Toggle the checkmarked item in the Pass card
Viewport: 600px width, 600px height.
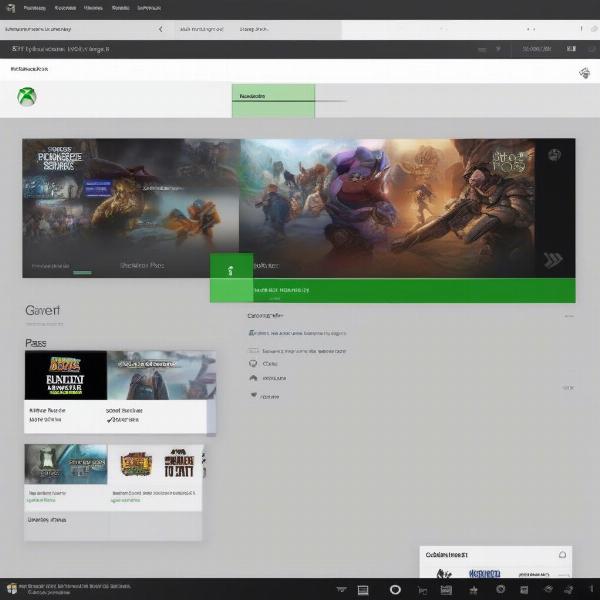pos(122,420)
